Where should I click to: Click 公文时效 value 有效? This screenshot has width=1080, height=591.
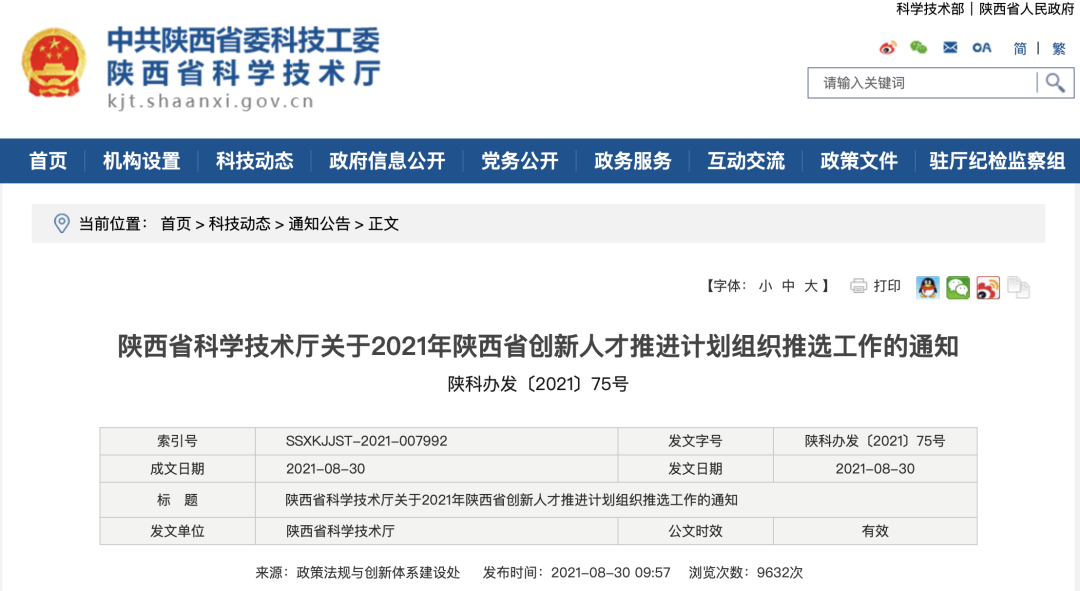click(x=875, y=531)
